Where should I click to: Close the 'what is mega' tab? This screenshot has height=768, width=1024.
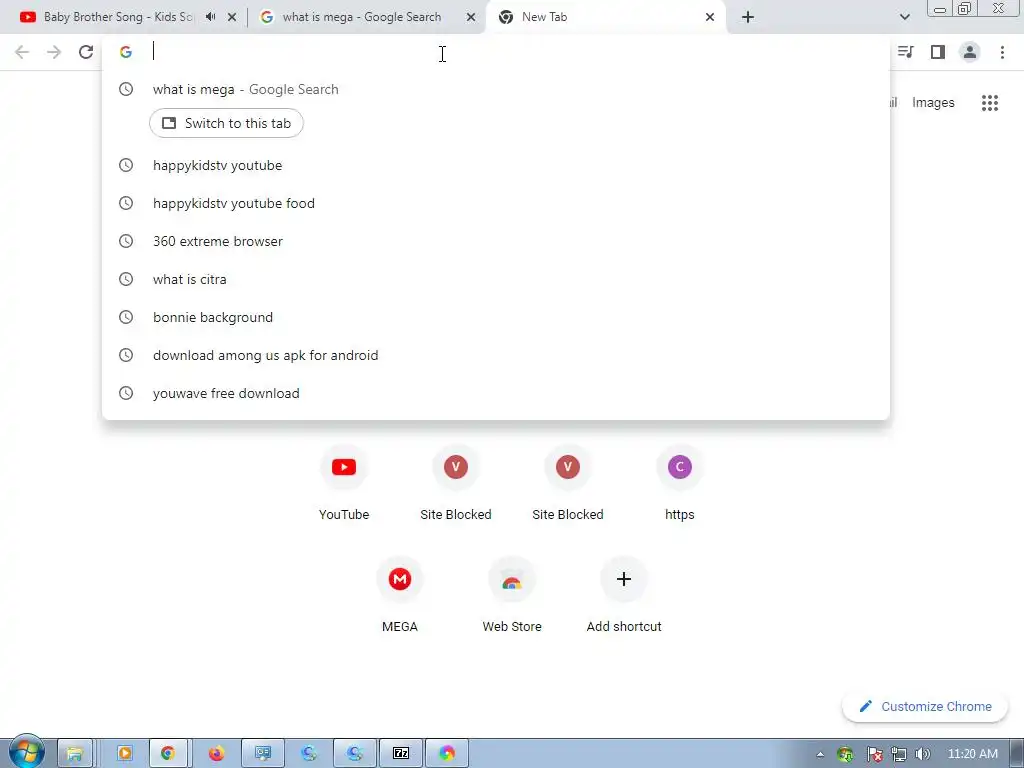pyautogui.click(x=471, y=18)
